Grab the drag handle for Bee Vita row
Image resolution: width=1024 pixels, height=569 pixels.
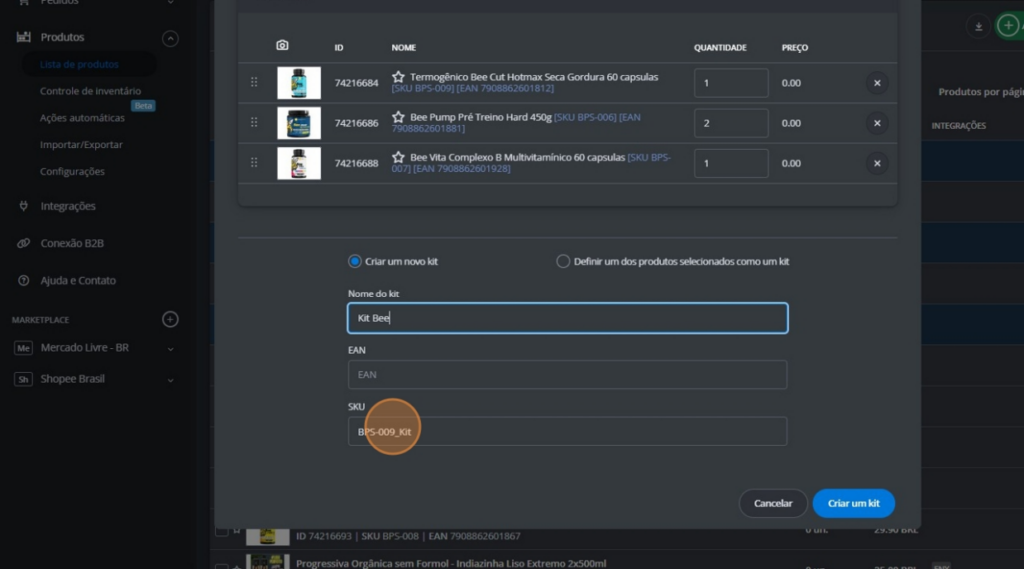click(254, 163)
